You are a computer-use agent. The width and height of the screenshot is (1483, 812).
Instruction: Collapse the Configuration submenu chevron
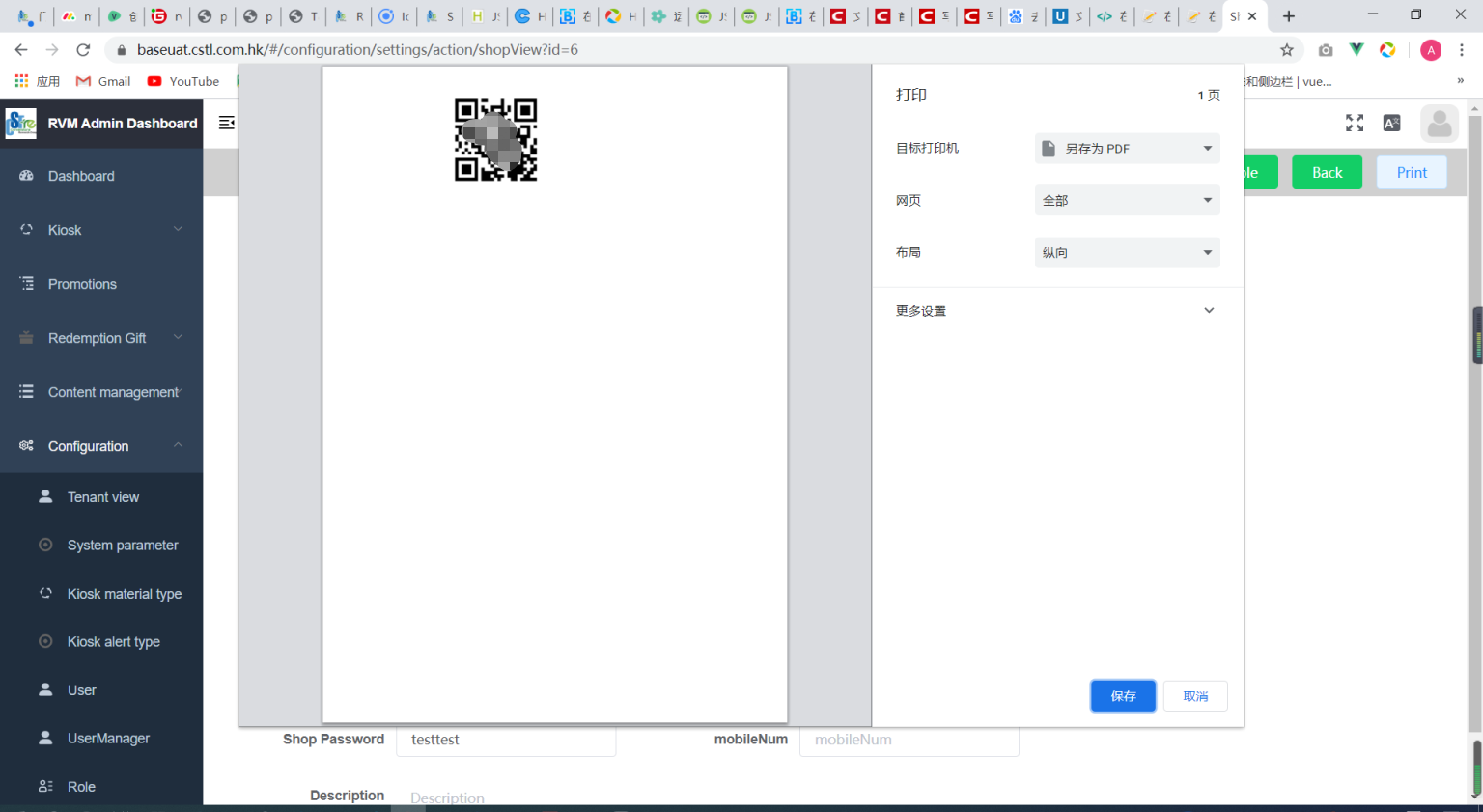178,445
